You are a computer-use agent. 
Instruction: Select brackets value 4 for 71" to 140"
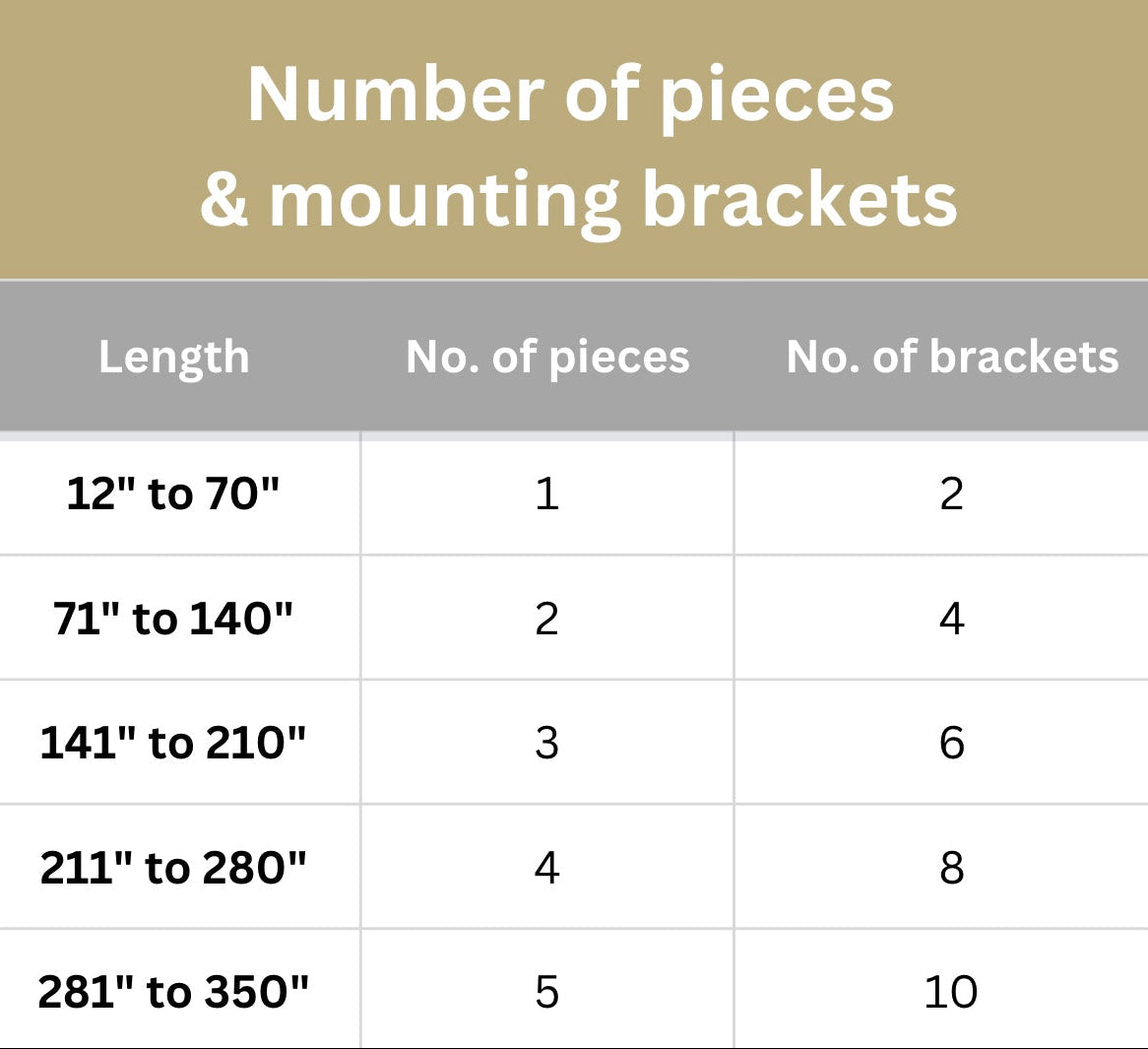(x=951, y=619)
